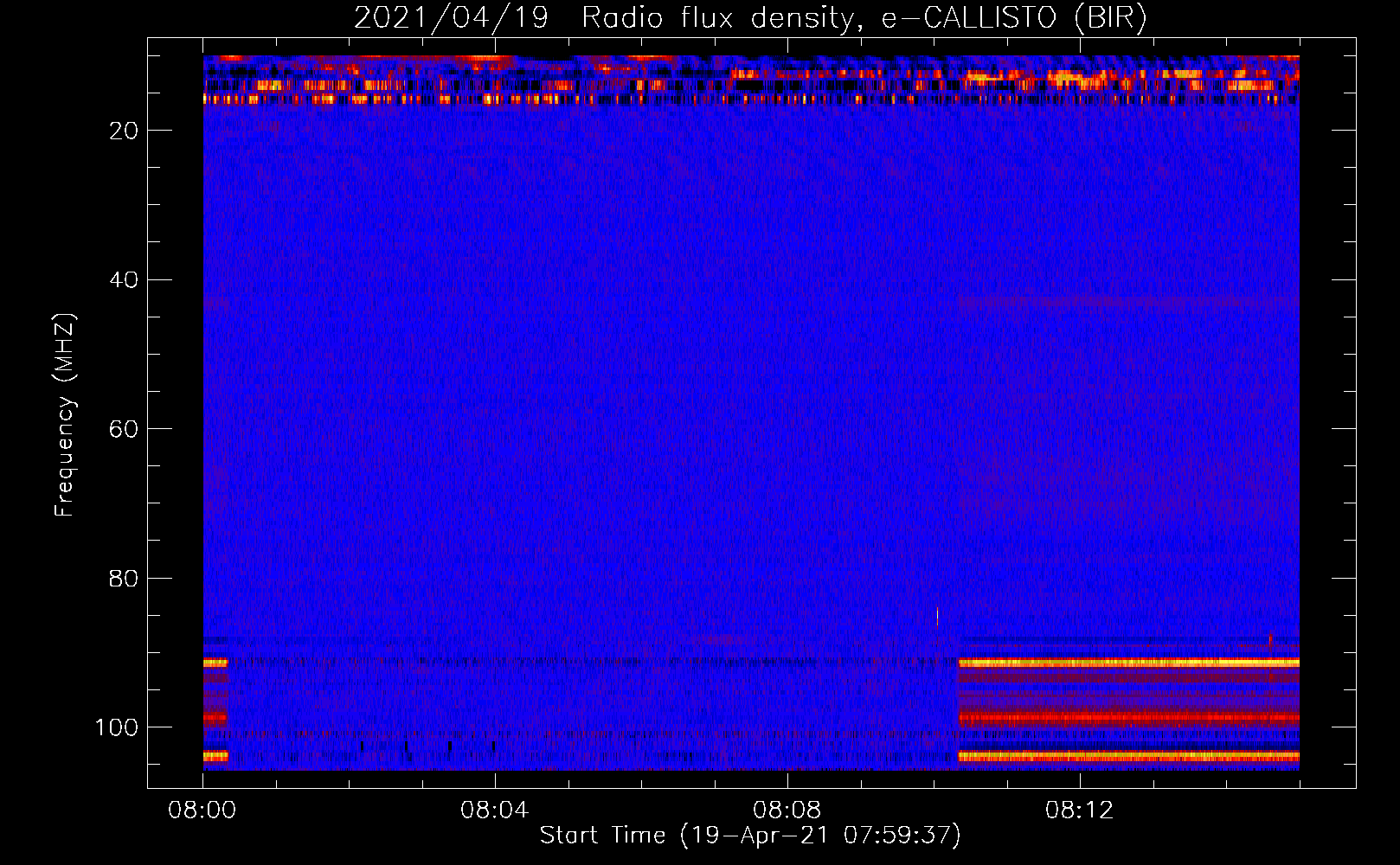Click the time tick label '08:00'
The height and width of the screenshot is (865, 1400).
[202, 811]
